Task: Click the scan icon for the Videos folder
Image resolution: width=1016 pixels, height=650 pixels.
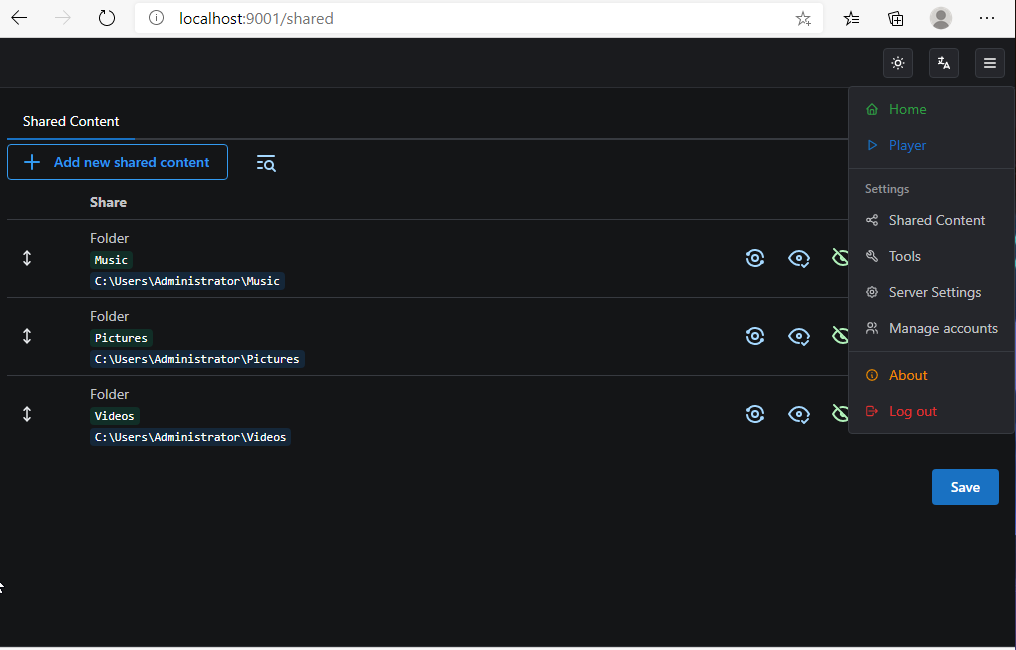Action: click(x=755, y=413)
